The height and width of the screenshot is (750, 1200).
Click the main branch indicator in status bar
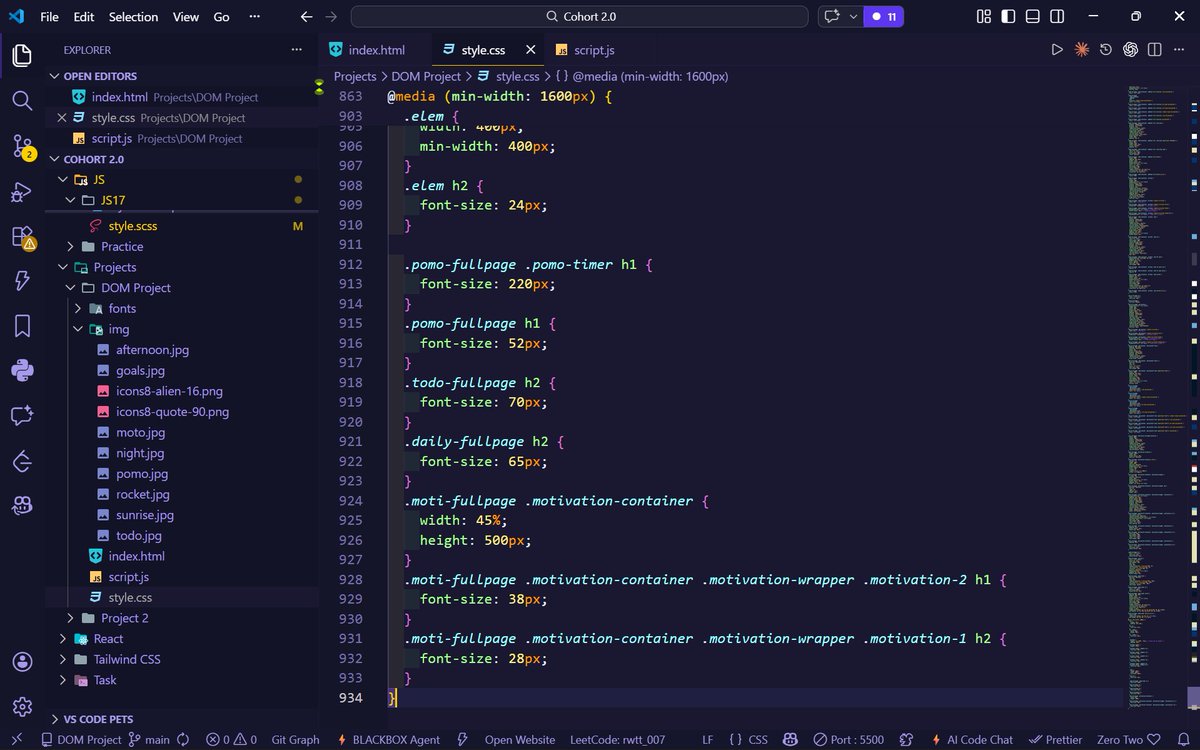pyautogui.click(x=148, y=739)
